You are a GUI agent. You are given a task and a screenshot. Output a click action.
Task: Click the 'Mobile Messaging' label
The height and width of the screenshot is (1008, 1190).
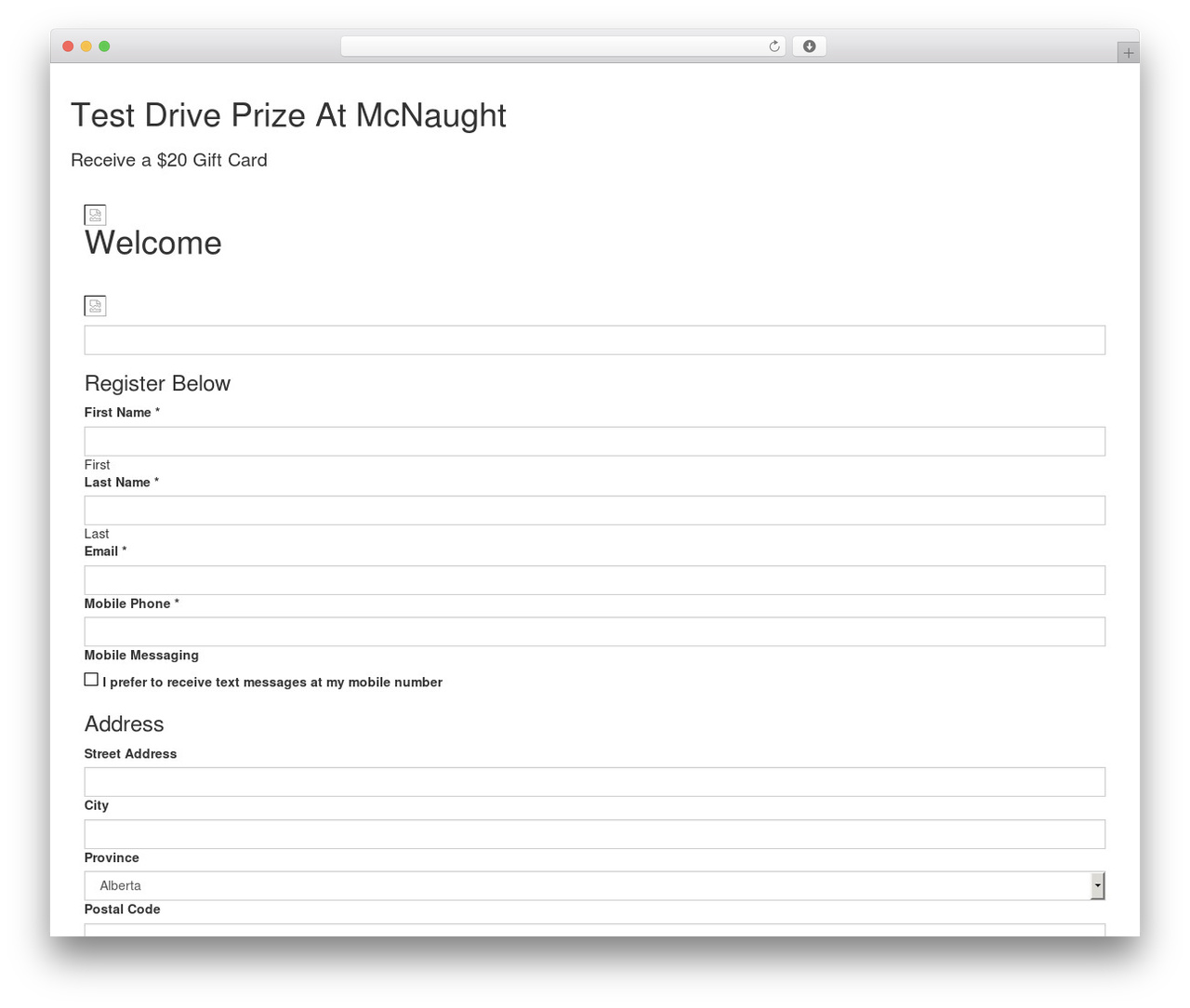point(141,656)
